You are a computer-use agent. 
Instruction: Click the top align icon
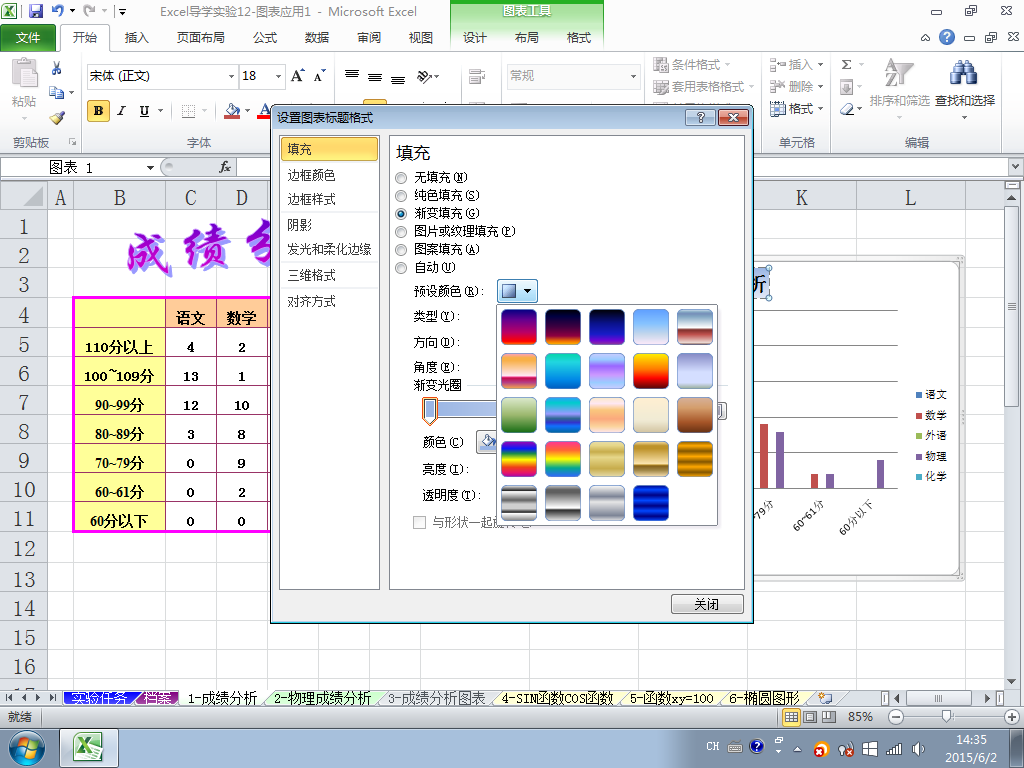pyautogui.click(x=351, y=76)
